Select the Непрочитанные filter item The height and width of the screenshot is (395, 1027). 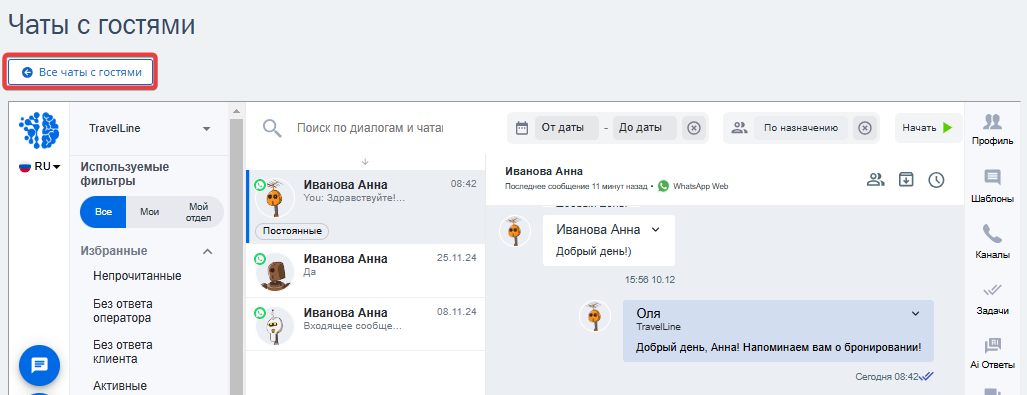click(137, 276)
